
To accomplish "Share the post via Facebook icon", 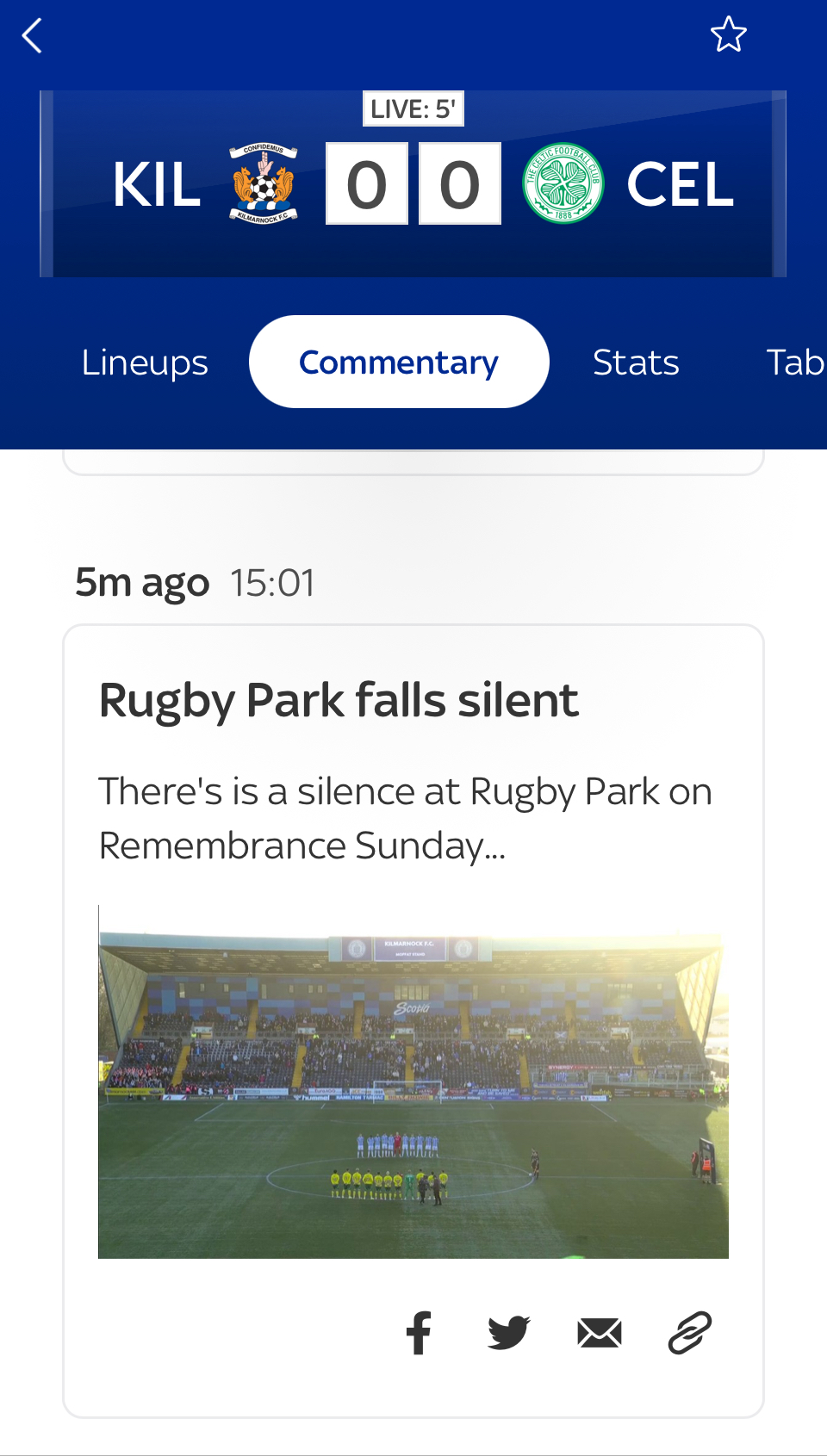I will click(420, 1333).
